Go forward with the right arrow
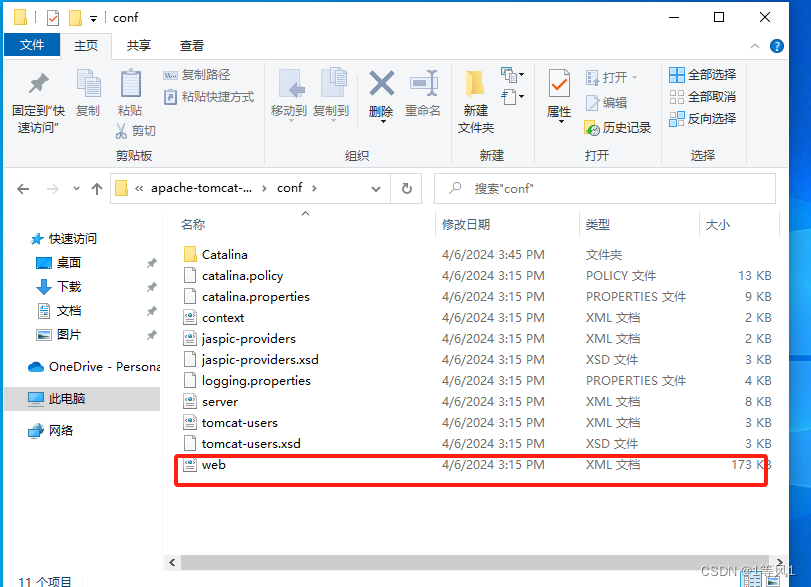The height and width of the screenshot is (587, 811). (x=53, y=189)
